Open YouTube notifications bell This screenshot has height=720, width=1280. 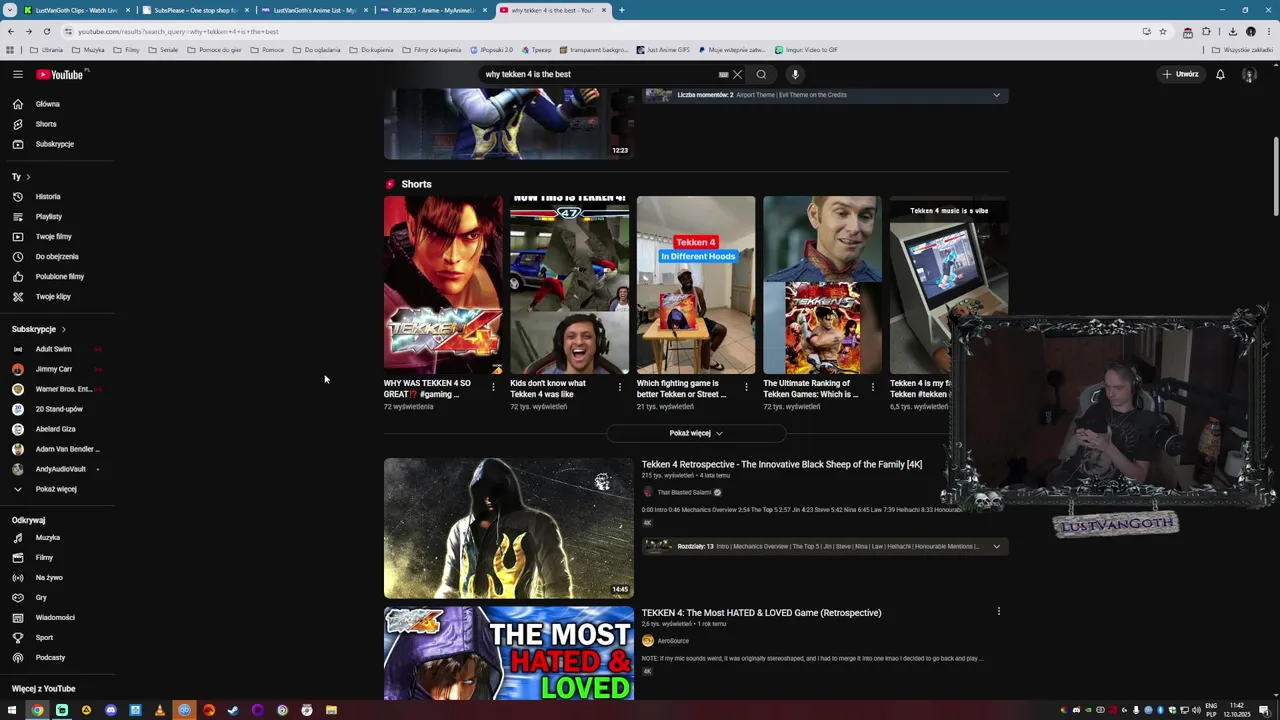[x=1220, y=74]
